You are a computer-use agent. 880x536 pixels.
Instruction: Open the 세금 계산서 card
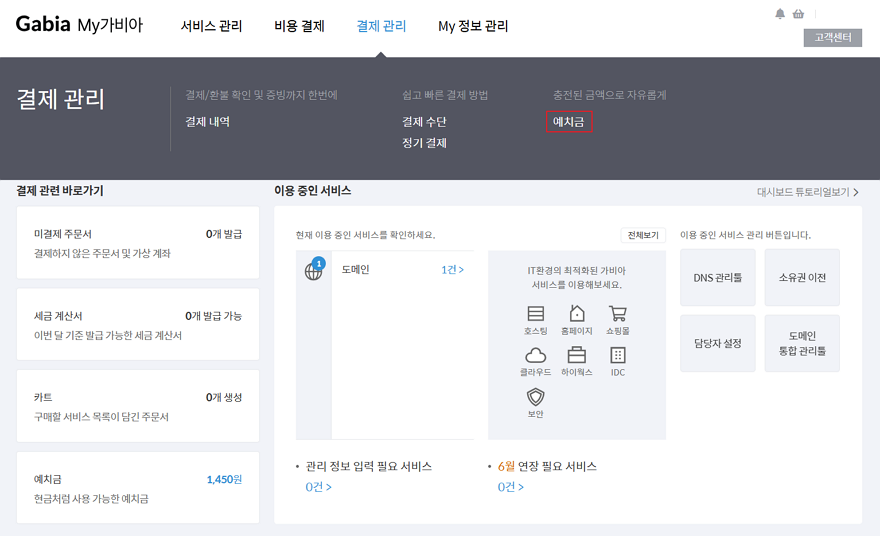(x=138, y=324)
